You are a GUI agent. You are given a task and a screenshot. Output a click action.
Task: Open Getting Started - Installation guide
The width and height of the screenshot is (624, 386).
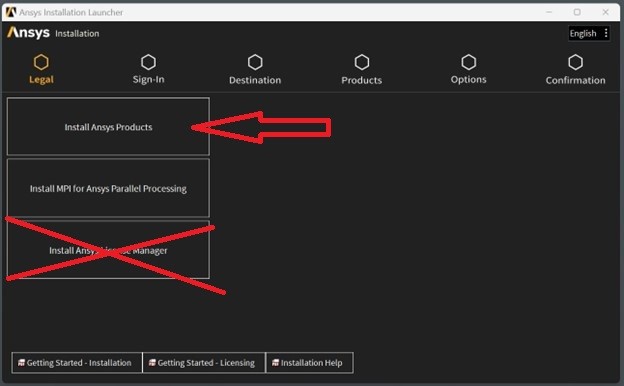point(77,363)
